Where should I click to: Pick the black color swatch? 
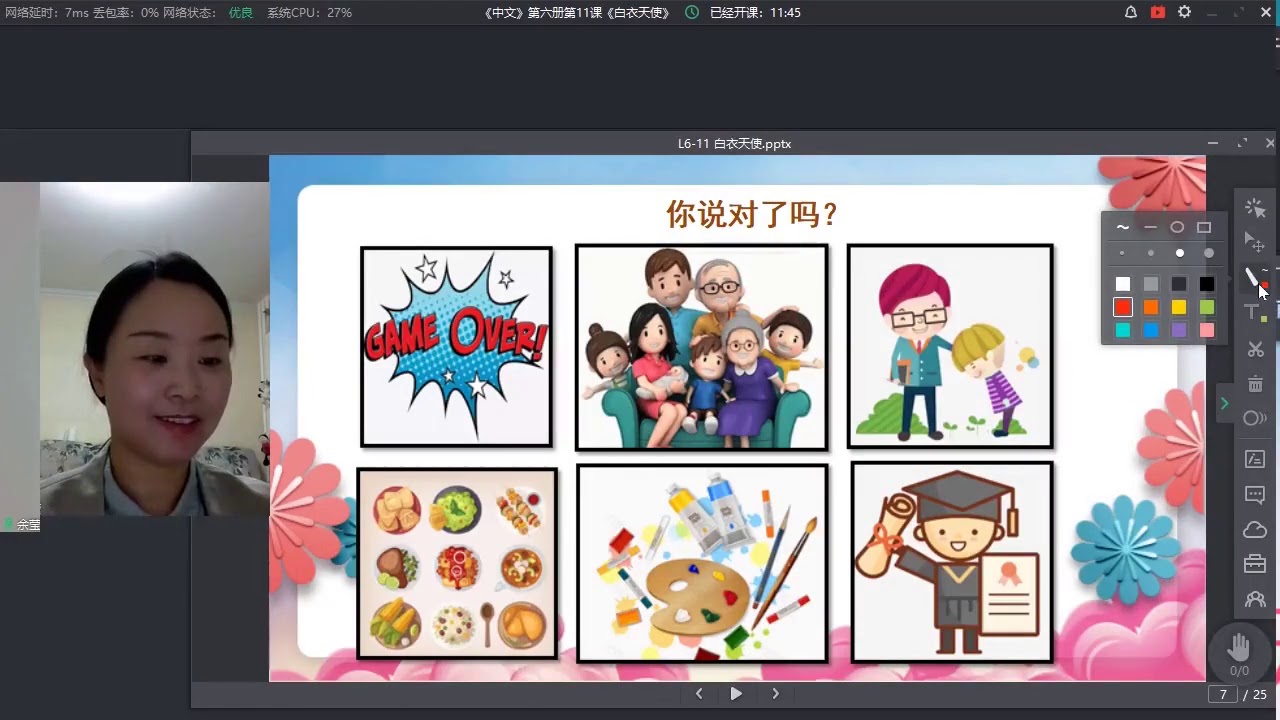pyautogui.click(x=1207, y=284)
